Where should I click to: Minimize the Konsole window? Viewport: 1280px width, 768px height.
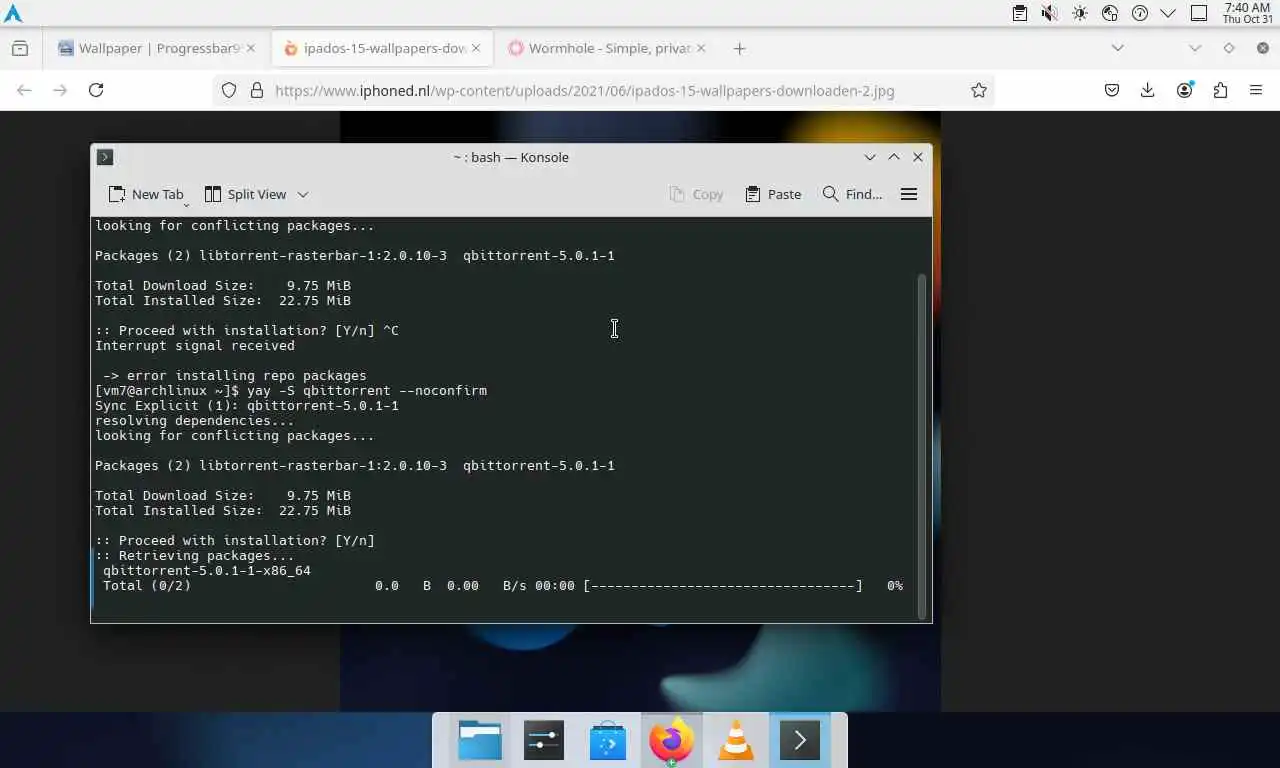(x=870, y=157)
